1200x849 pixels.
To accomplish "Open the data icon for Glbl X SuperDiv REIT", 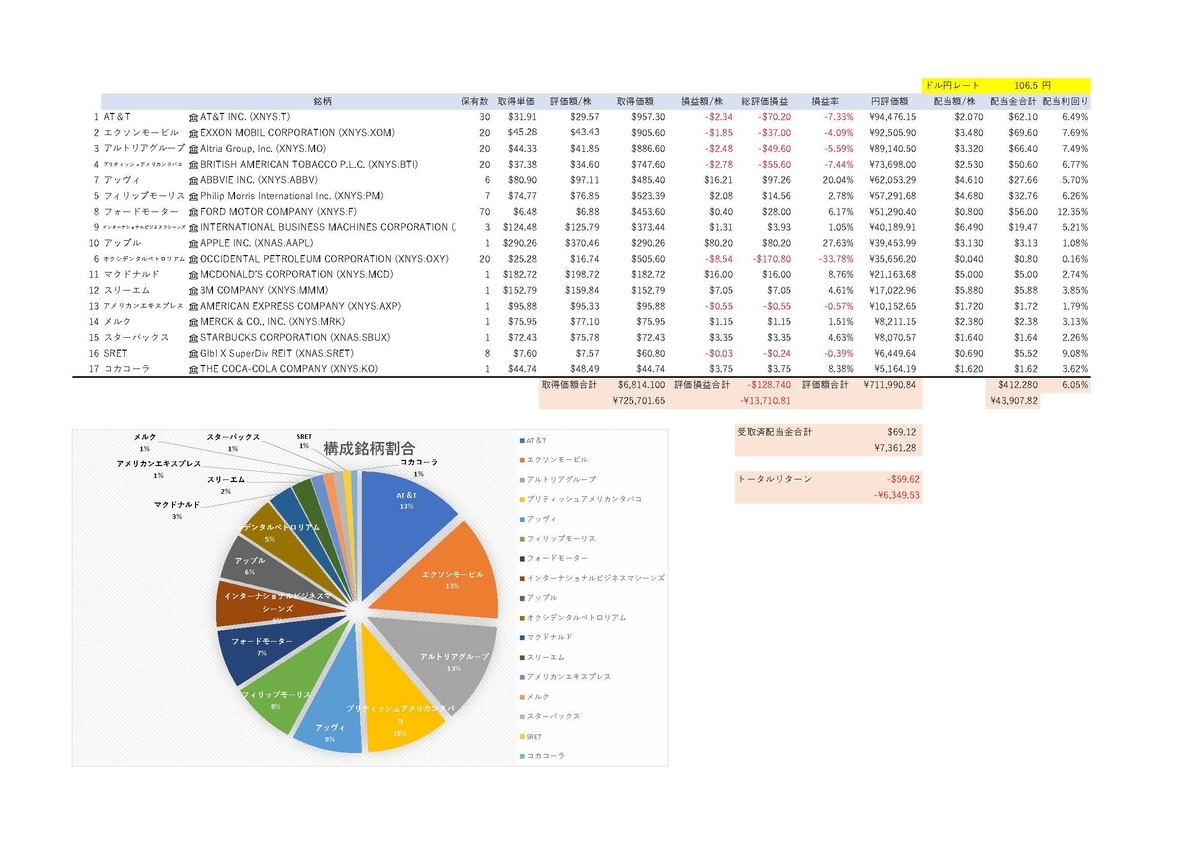I will click(193, 353).
